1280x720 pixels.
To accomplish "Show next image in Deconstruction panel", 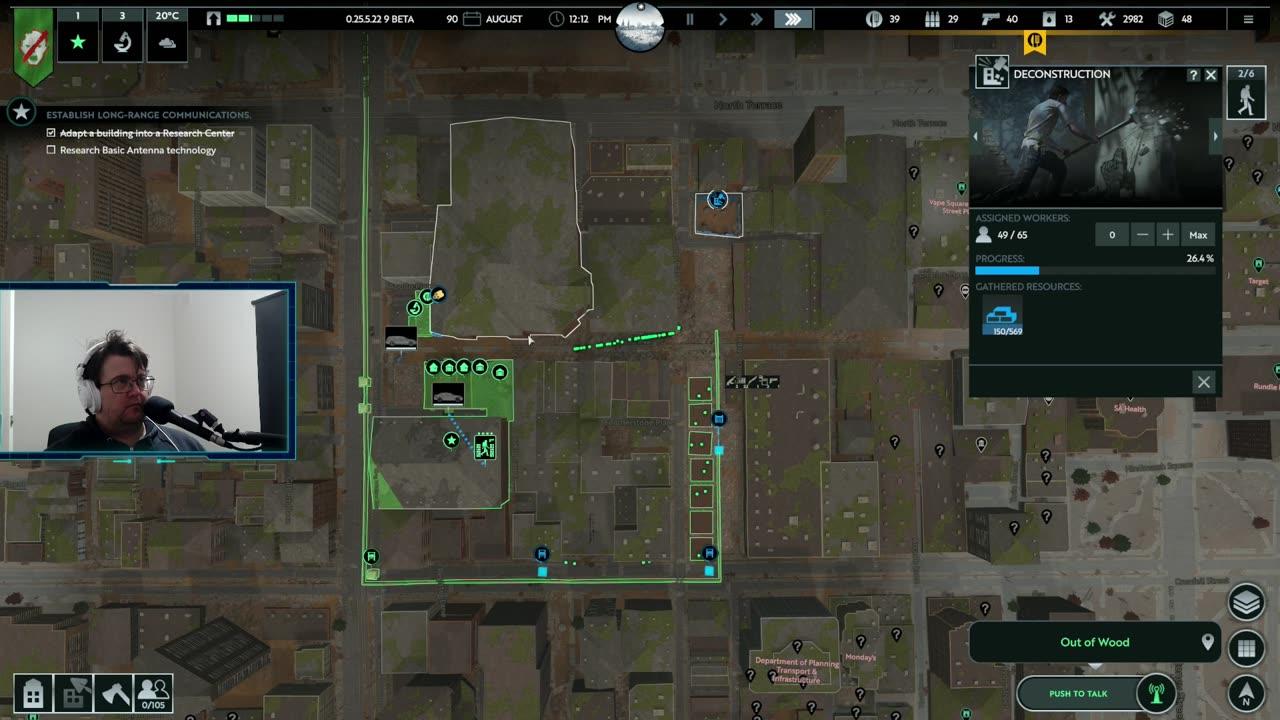I will coord(1216,136).
